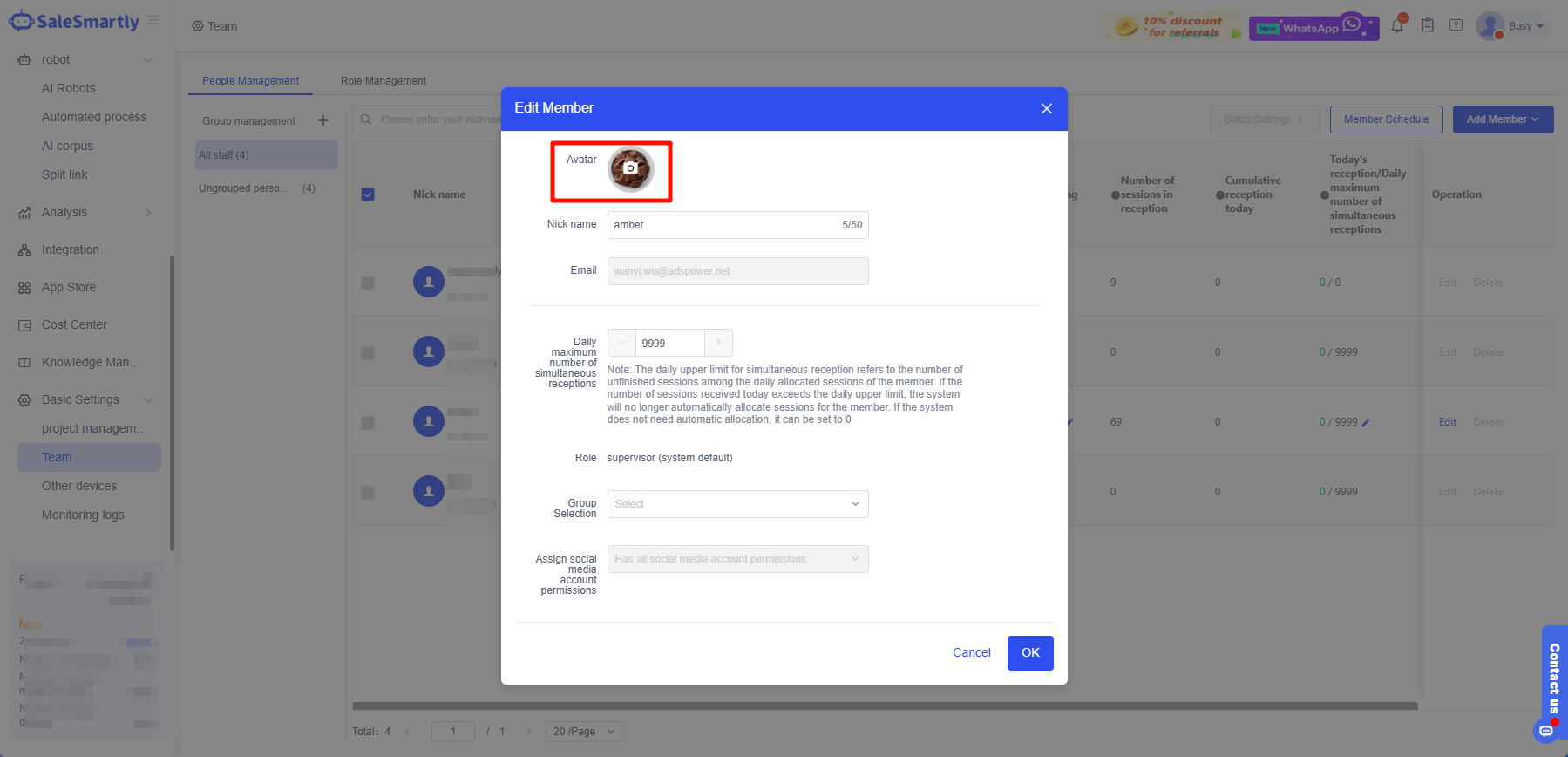The height and width of the screenshot is (757, 1568).
Task: Focus the nickname search field
Action: tap(427, 119)
